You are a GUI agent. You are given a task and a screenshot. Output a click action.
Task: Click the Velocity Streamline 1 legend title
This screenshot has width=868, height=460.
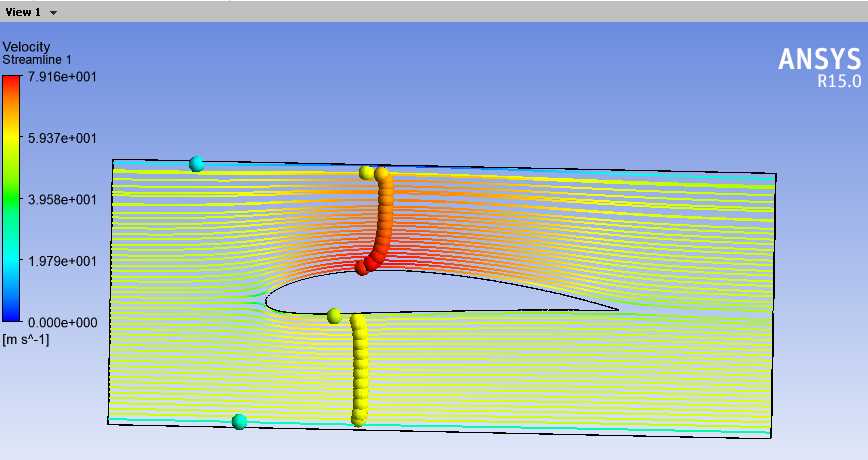click(37, 53)
